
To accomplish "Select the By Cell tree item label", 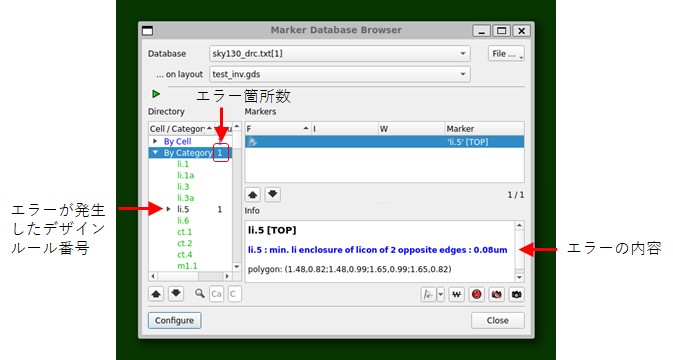I will click(x=177, y=141).
